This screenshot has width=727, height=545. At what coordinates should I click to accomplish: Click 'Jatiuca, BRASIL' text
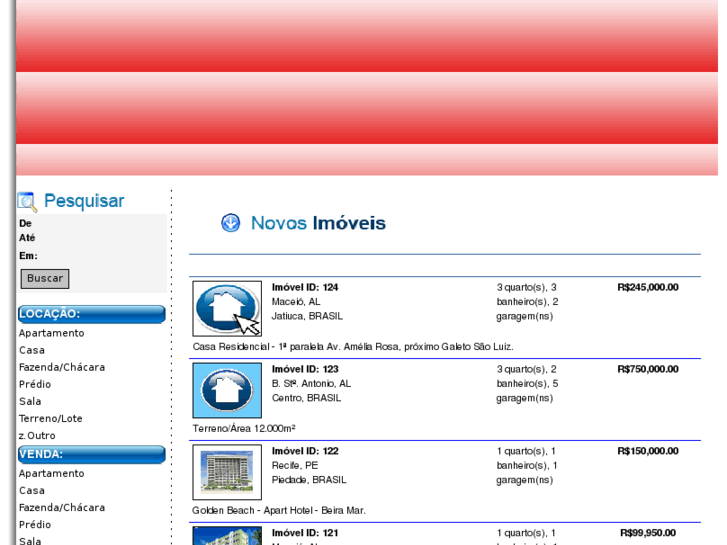coord(307,316)
